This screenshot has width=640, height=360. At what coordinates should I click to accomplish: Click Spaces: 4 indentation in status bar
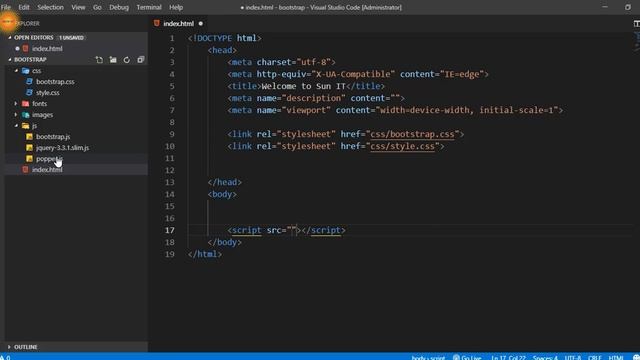click(x=545, y=358)
